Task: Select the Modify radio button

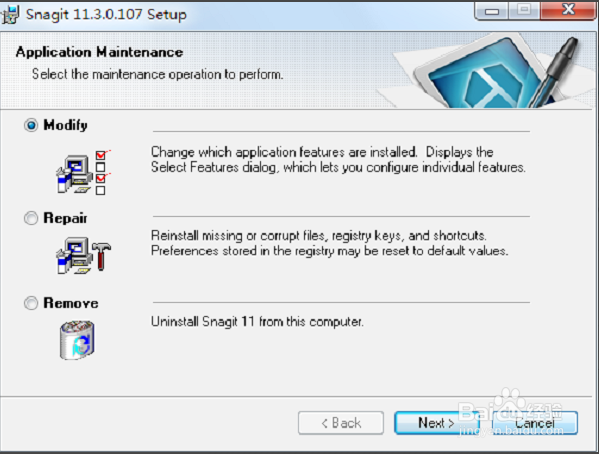Action: (x=31, y=125)
